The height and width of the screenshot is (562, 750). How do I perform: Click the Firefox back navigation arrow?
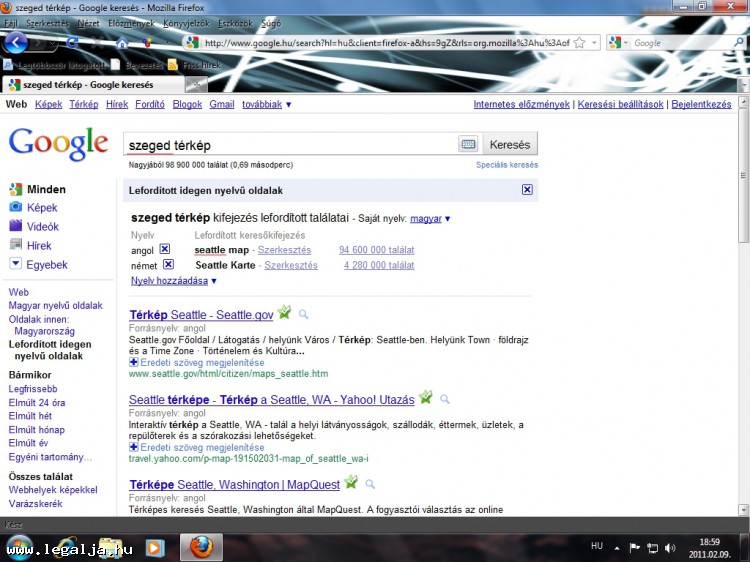click(15, 43)
